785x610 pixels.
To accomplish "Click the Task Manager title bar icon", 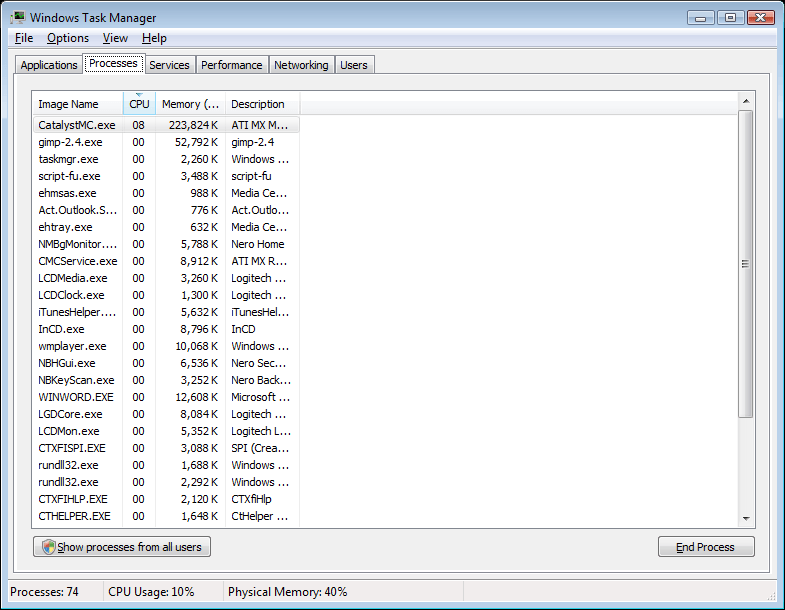I will pyautogui.click(x=18, y=18).
